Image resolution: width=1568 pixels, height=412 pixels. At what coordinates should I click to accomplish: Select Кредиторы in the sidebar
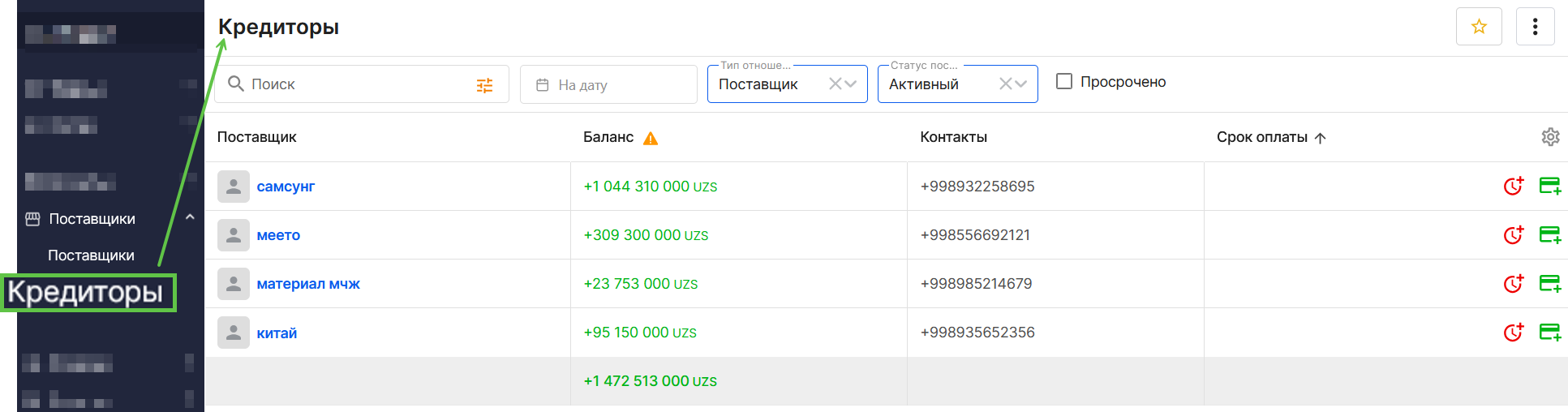pos(86,292)
